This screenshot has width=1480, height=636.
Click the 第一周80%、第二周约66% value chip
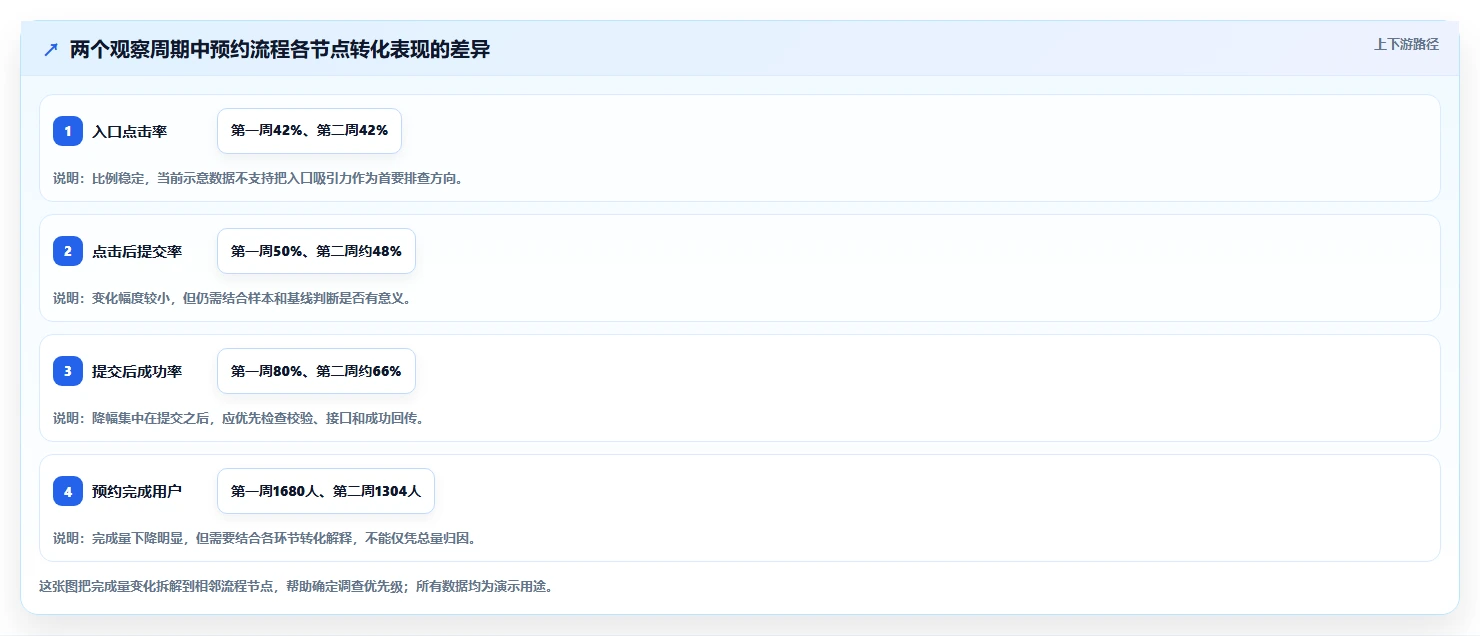click(x=316, y=371)
